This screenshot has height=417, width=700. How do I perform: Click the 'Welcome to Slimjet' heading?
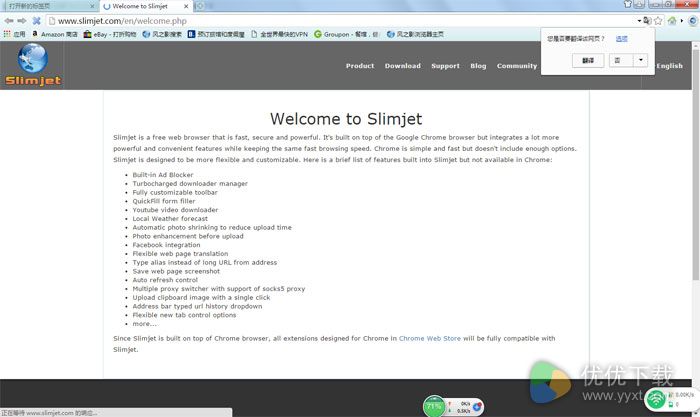pyautogui.click(x=346, y=119)
